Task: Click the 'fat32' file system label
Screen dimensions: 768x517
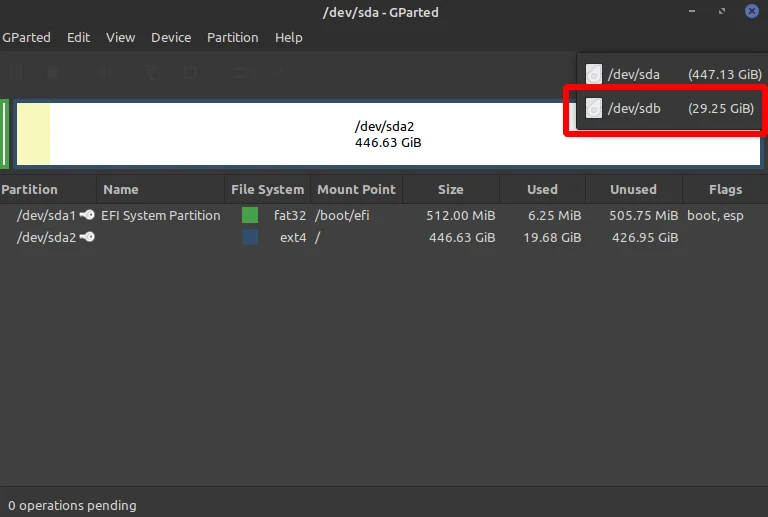Action: pyautogui.click(x=290, y=215)
